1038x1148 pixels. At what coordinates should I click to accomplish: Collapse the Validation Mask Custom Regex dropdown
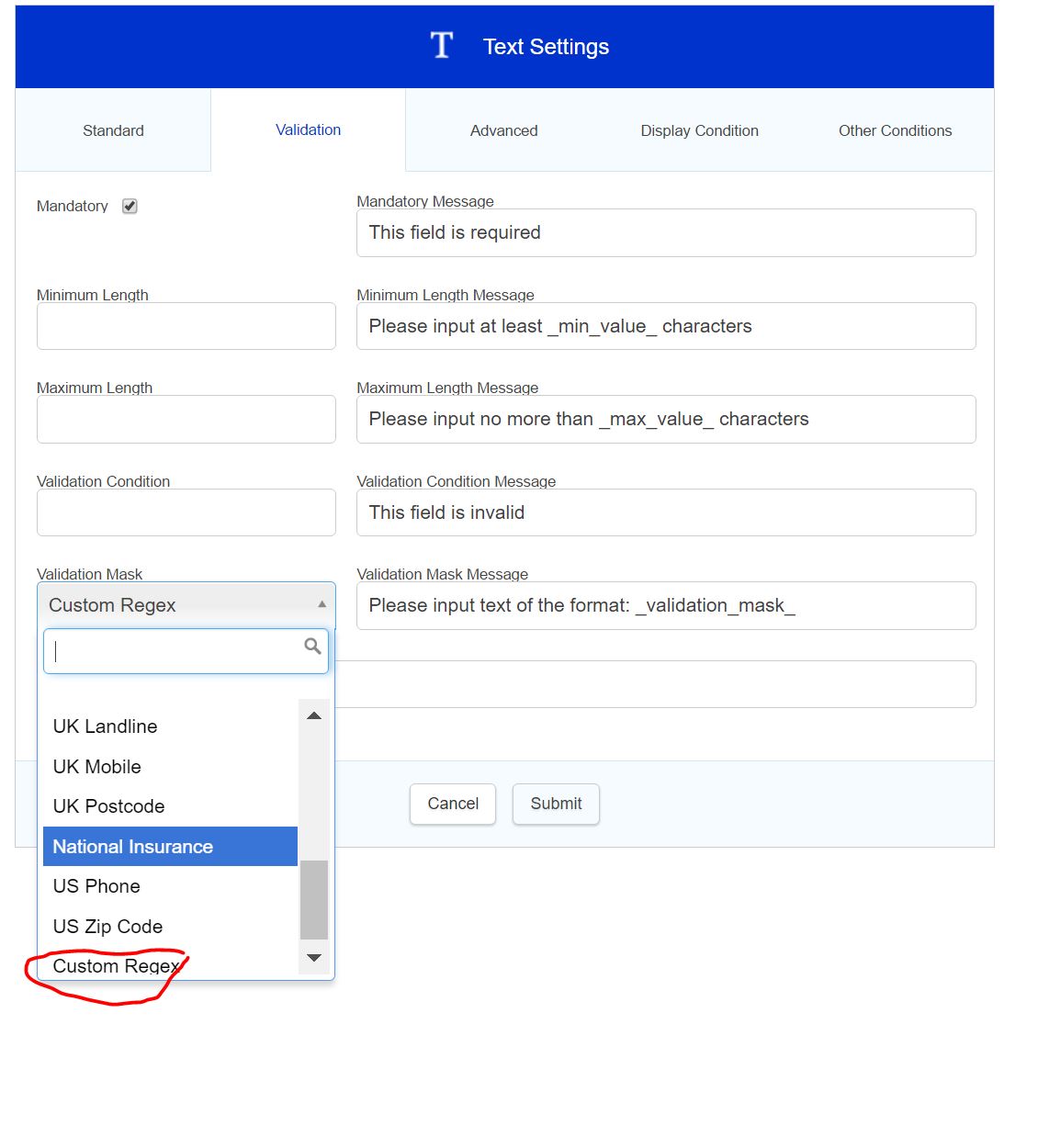point(186,605)
